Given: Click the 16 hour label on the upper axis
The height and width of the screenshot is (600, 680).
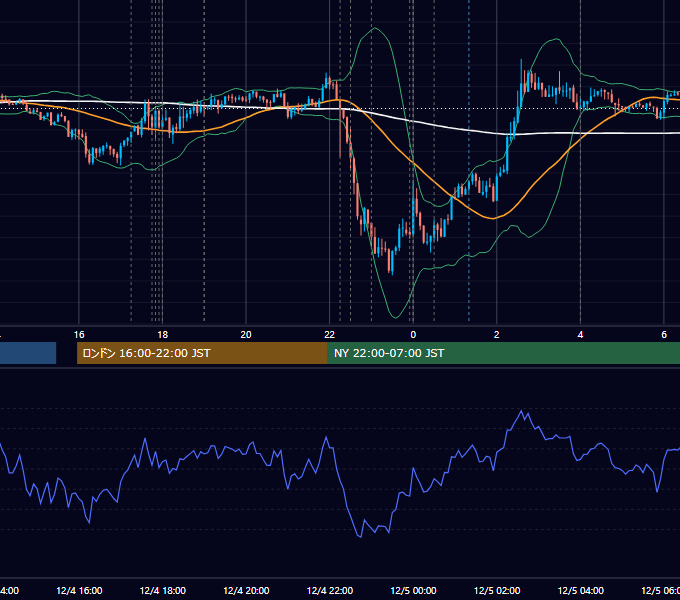Looking at the screenshot, I should 79,335.
